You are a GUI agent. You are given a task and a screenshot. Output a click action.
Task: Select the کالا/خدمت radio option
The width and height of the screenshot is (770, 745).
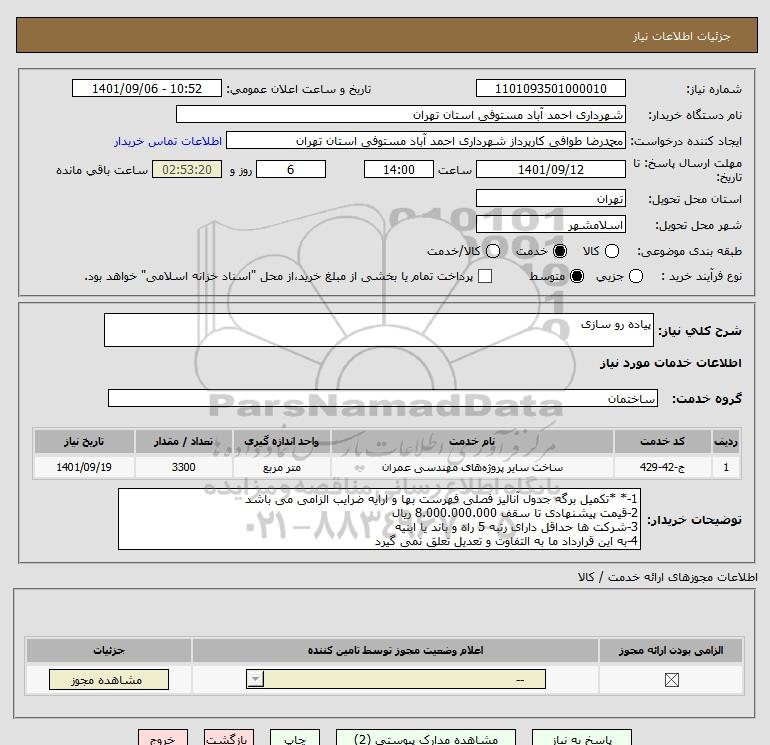click(x=493, y=251)
